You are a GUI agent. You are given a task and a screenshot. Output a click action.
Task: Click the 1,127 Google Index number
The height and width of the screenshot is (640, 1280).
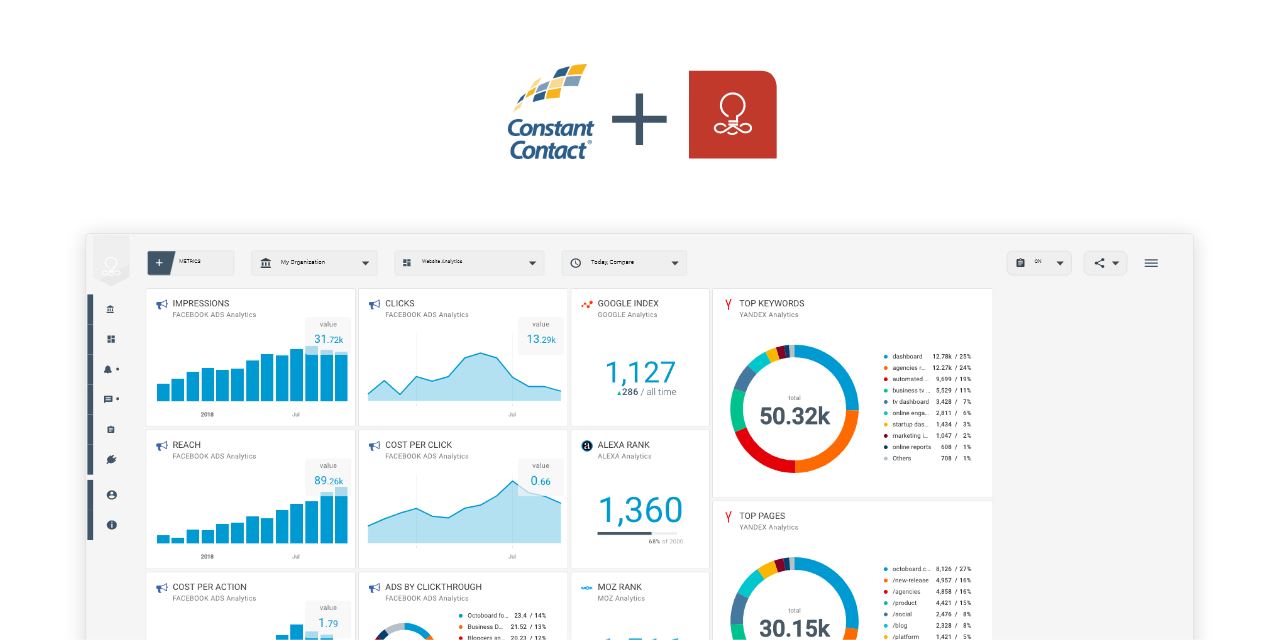(x=640, y=372)
